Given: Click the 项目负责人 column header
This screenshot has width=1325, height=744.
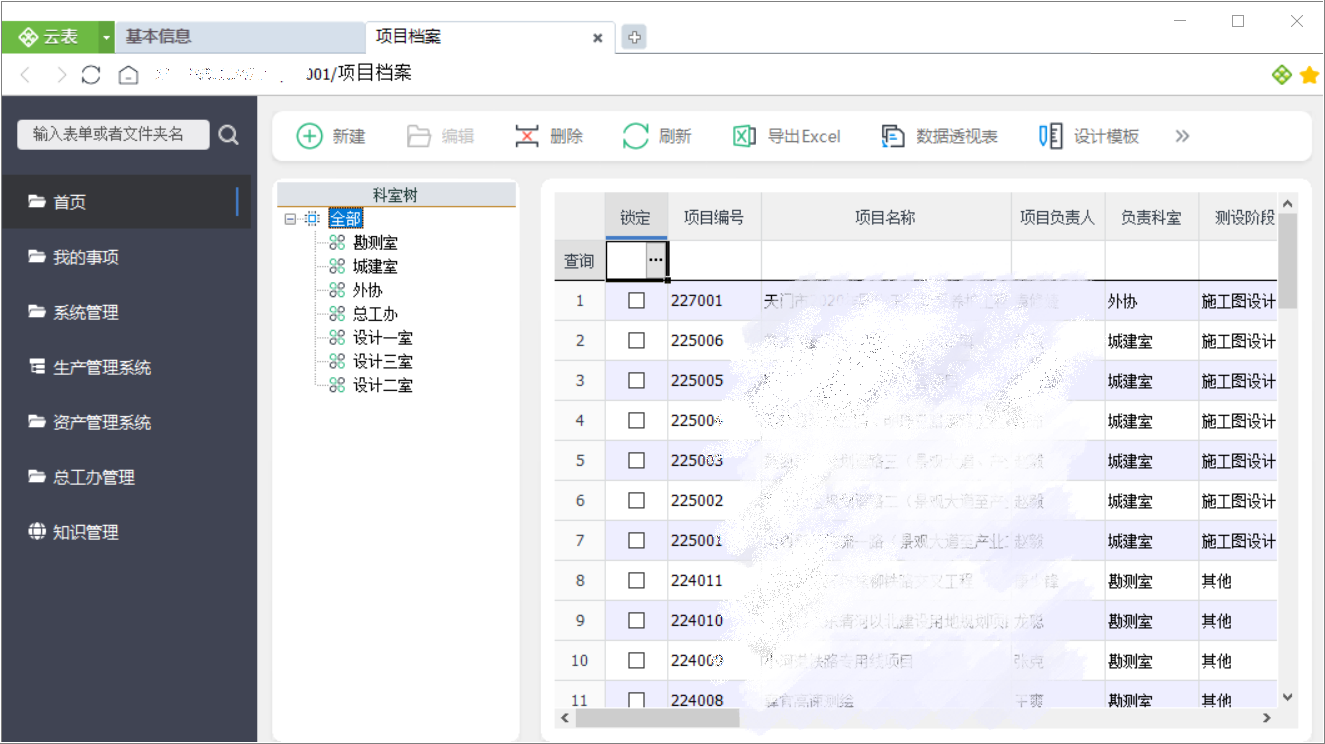Looking at the screenshot, I should [x=1058, y=217].
